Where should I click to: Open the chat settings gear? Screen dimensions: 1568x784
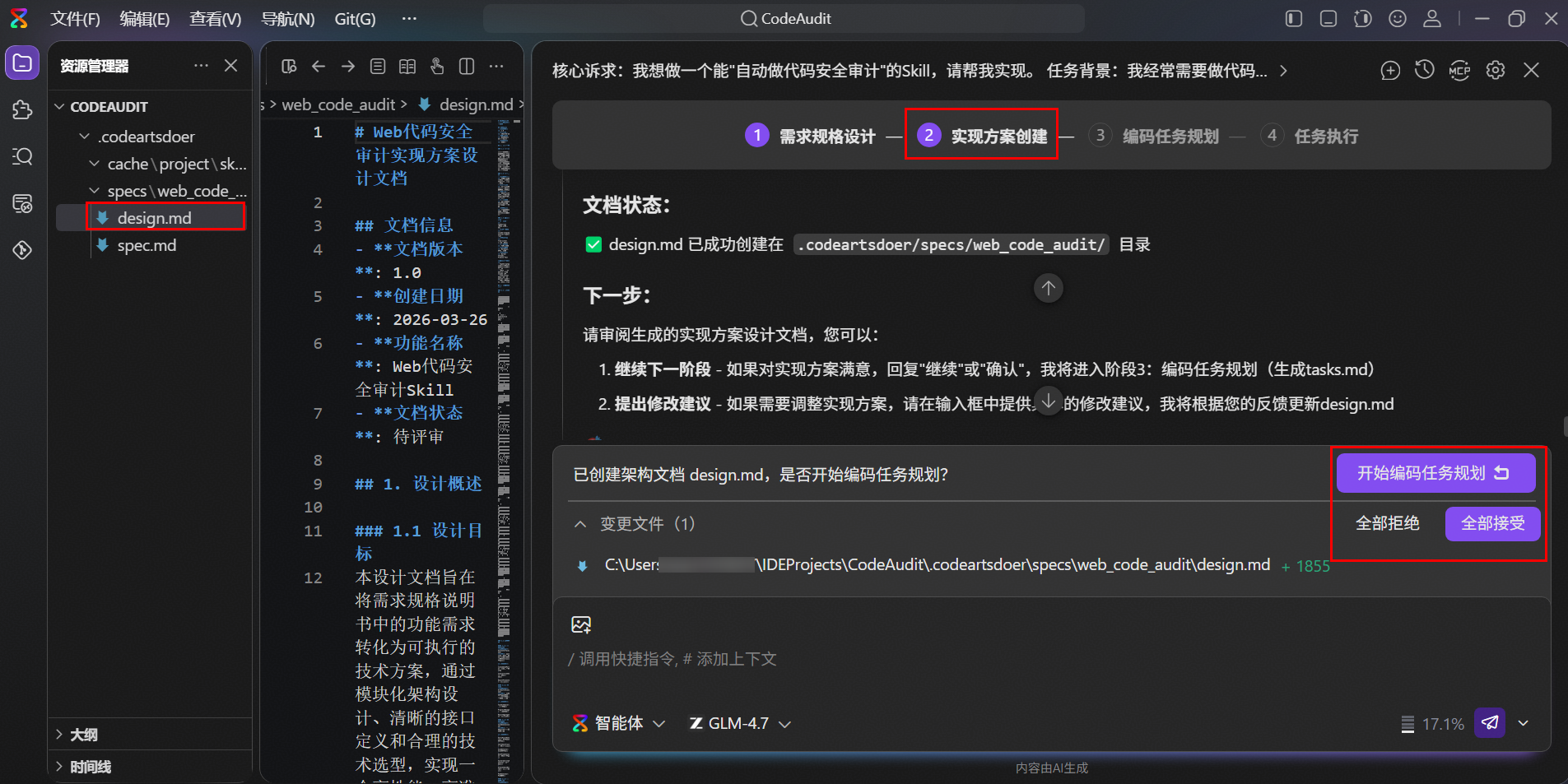coord(1496,71)
